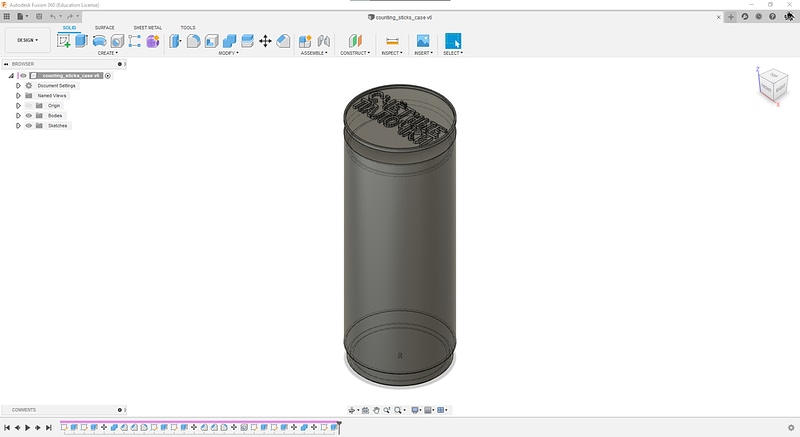Click the Save icon
800x437 pixels.
[39, 16]
